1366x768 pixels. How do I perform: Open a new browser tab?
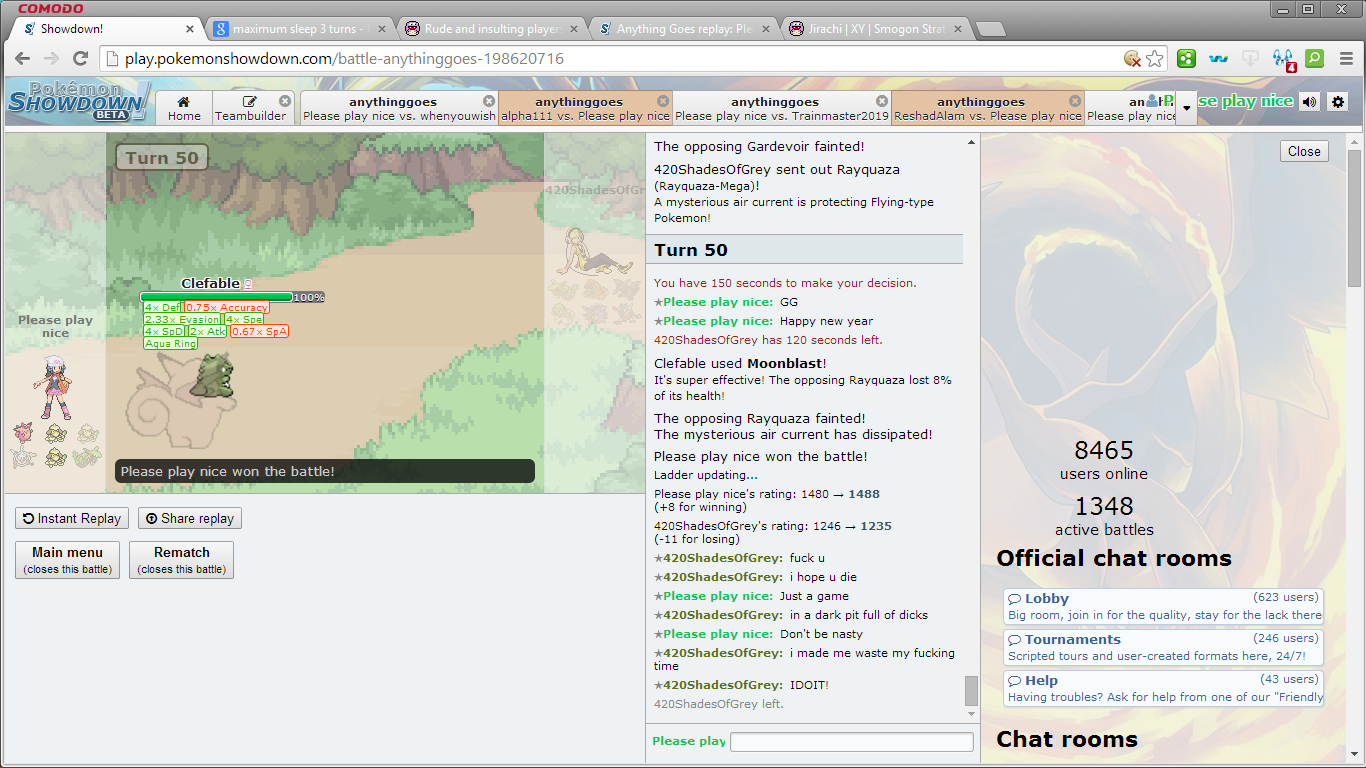[990, 29]
